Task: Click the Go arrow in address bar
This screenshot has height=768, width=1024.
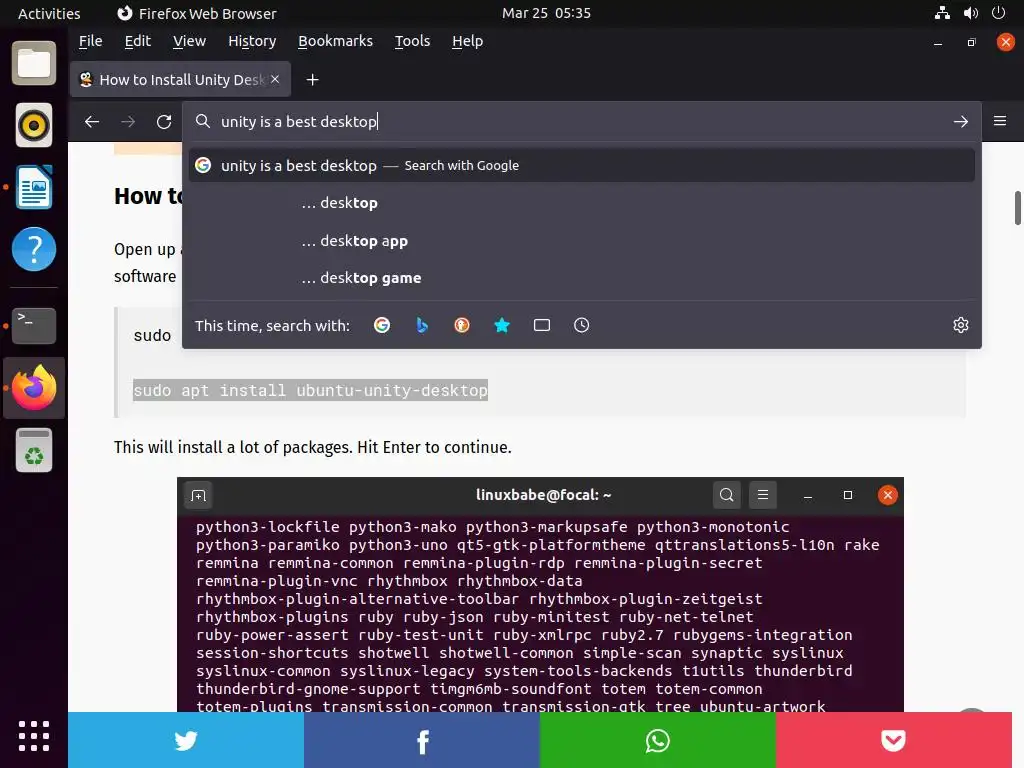Action: [961, 121]
